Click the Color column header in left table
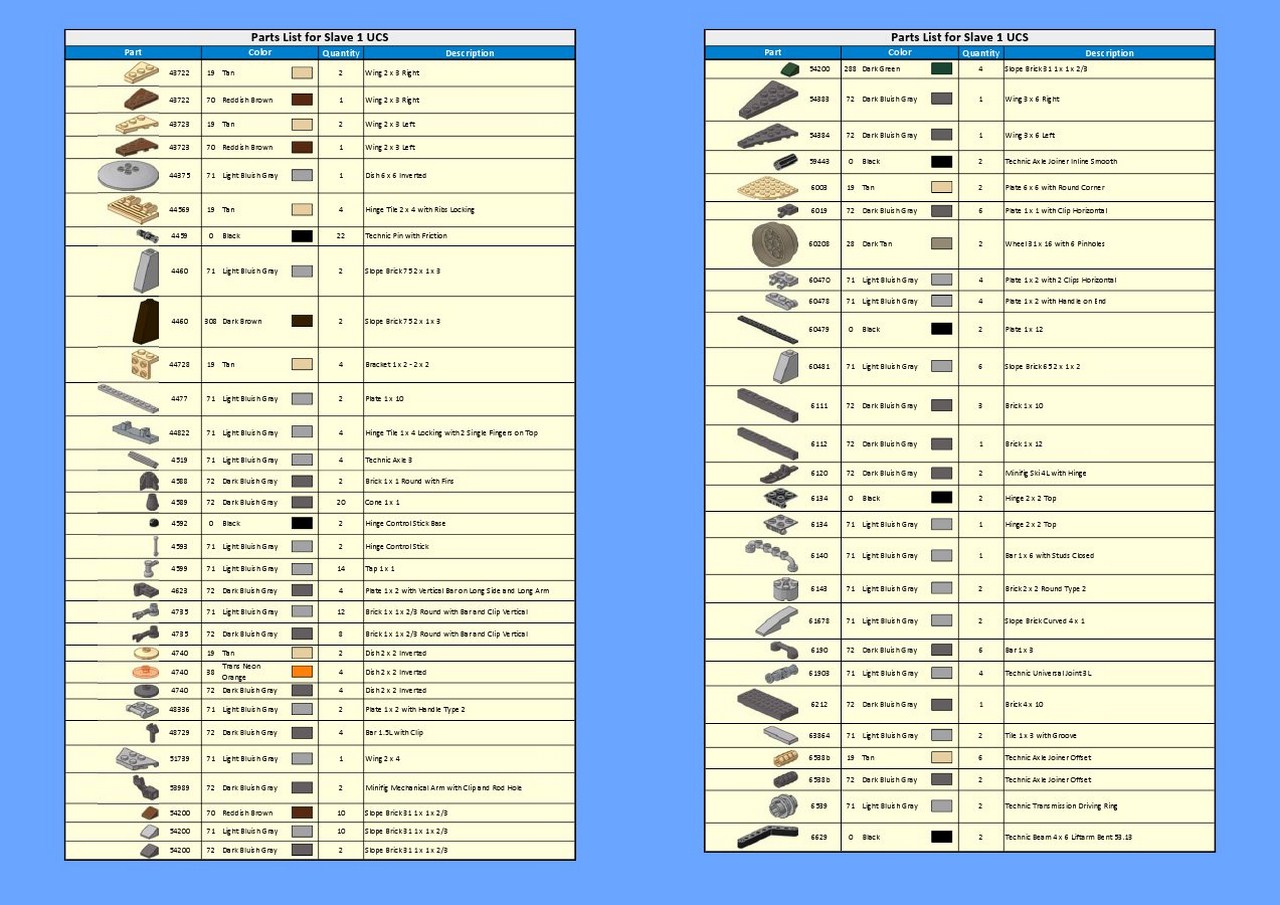1280x905 pixels. (260, 53)
